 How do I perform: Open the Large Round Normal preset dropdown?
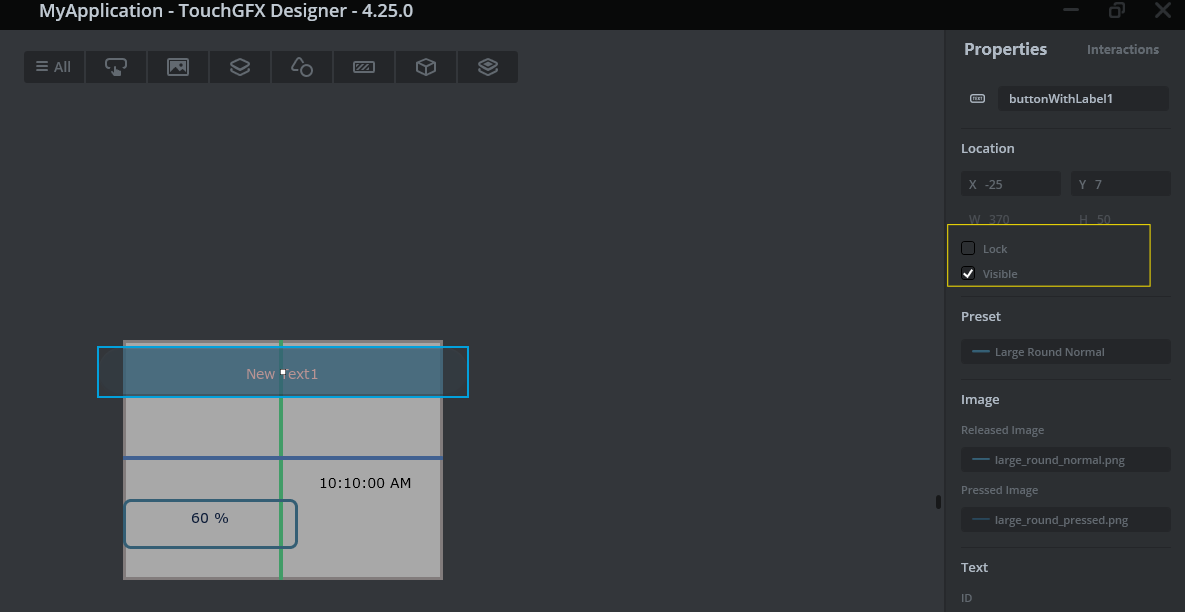pyautogui.click(x=1065, y=351)
